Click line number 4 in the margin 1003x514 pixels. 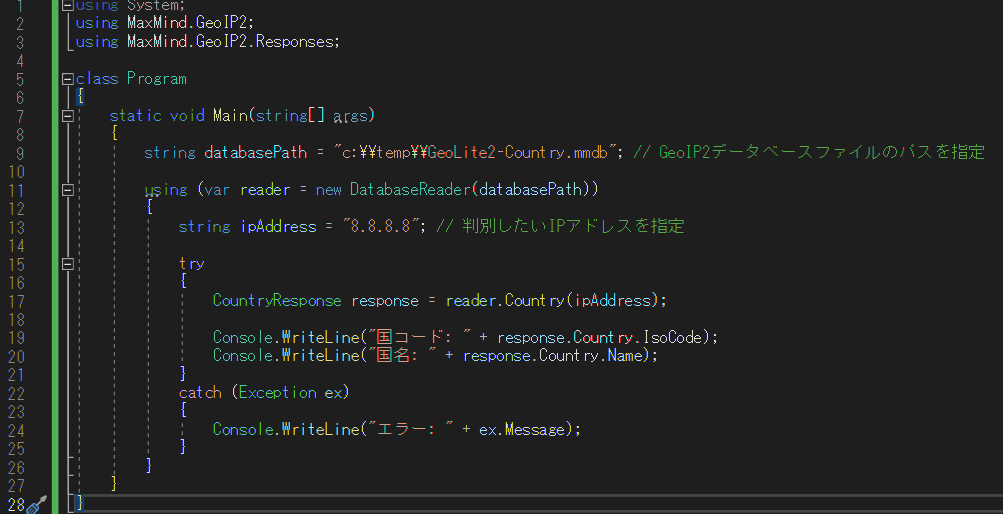coord(19,61)
